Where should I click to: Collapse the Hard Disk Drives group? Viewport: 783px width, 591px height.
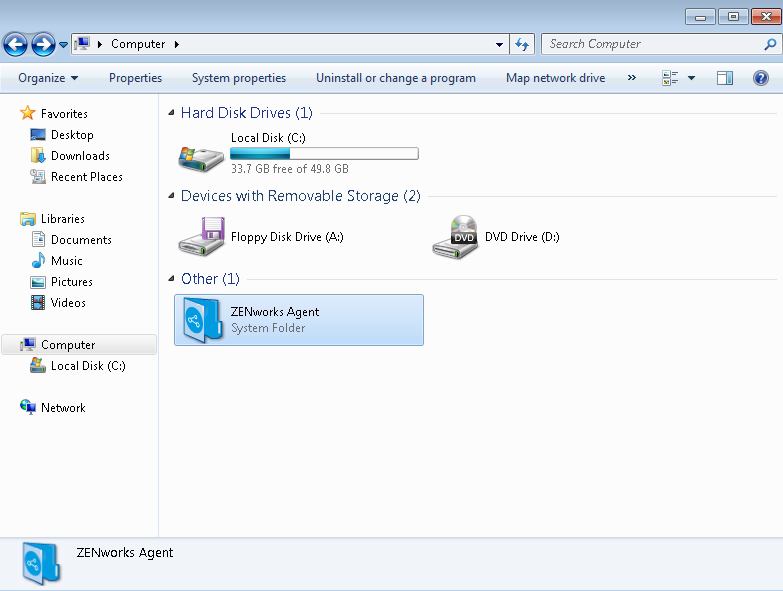click(171, 113)
